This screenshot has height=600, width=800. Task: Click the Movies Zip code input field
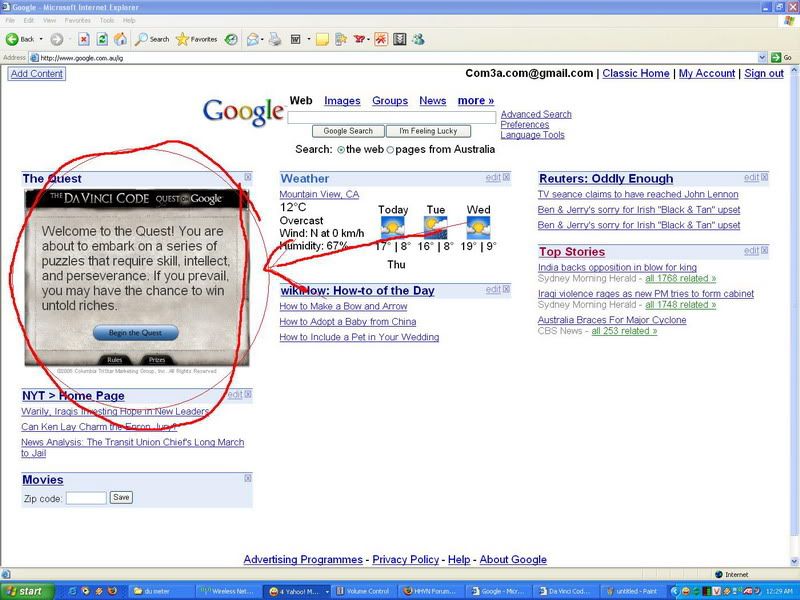[x=86, y=498]
